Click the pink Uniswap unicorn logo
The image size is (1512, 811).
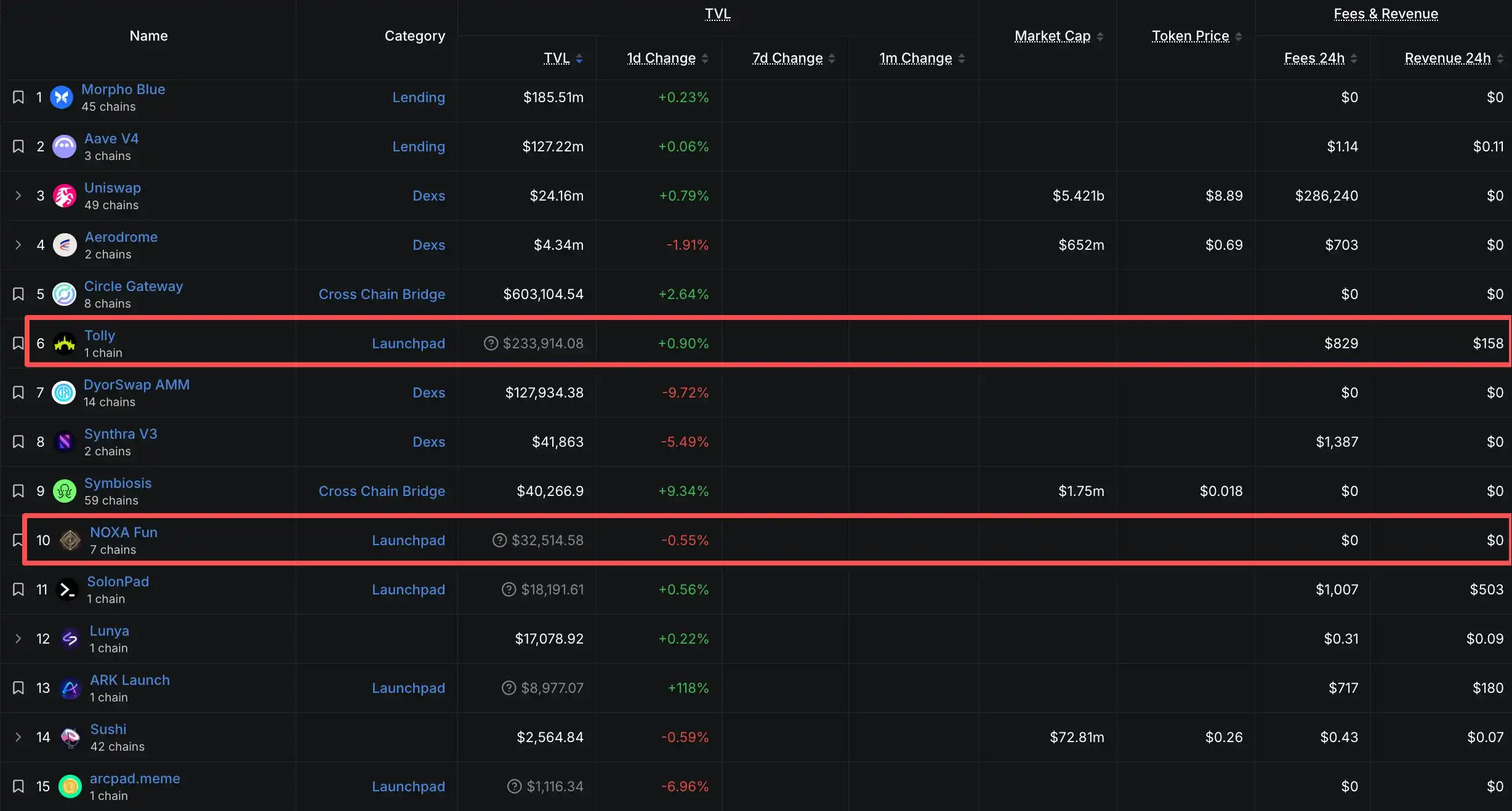tap(64, 196)
